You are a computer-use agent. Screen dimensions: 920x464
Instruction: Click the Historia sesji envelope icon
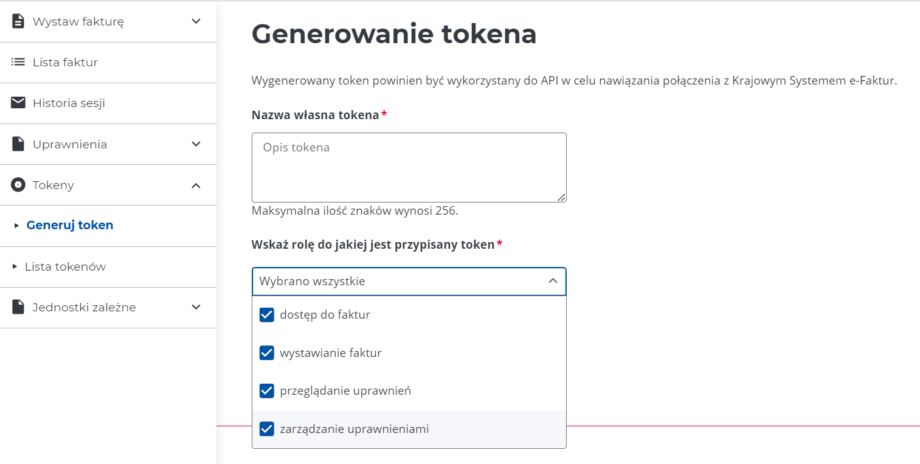pyautogui.click(x=18, y=103)
